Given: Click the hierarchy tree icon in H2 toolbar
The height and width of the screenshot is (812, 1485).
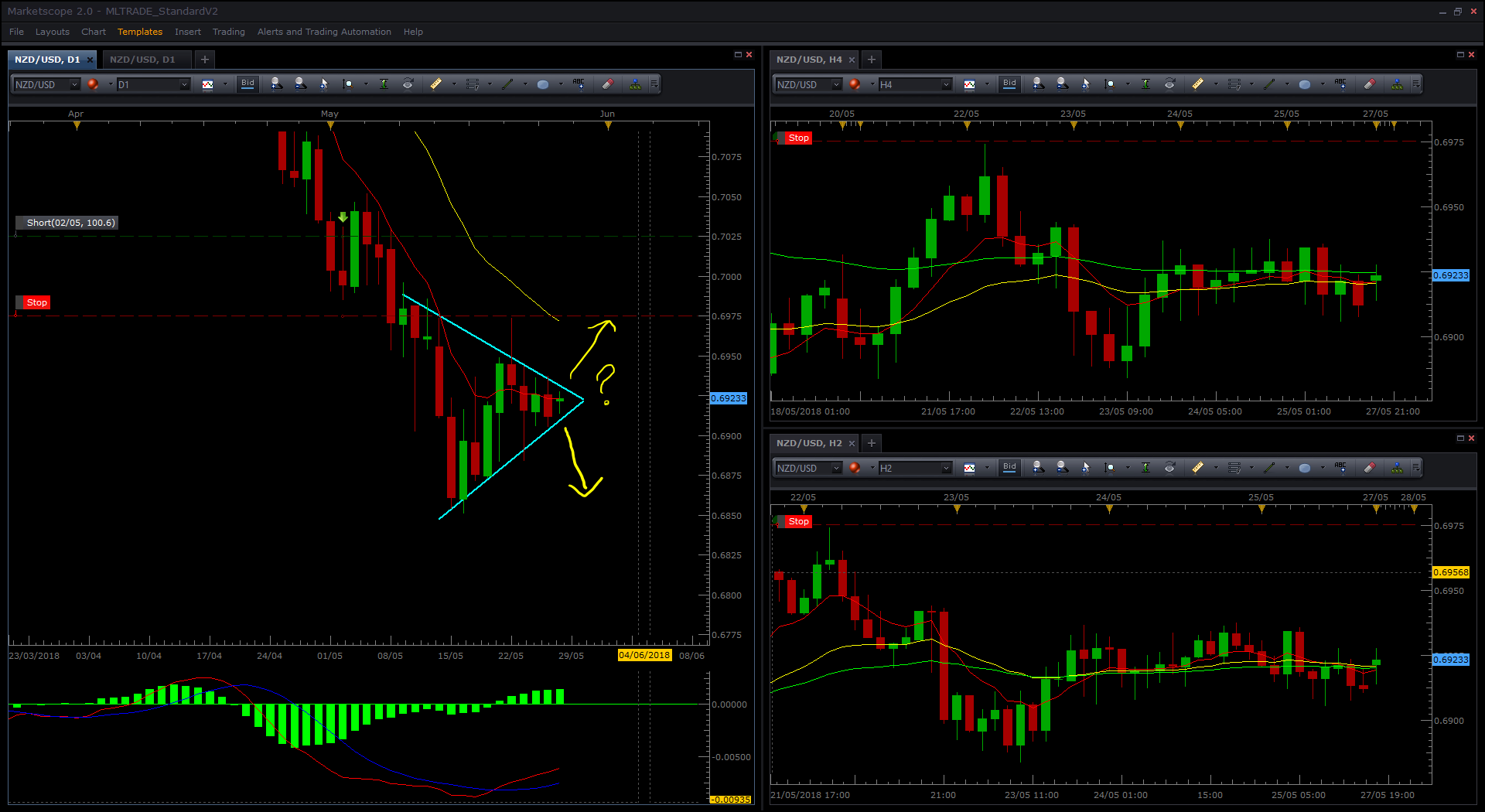Looking at the screenshot, I should 1397,467.
